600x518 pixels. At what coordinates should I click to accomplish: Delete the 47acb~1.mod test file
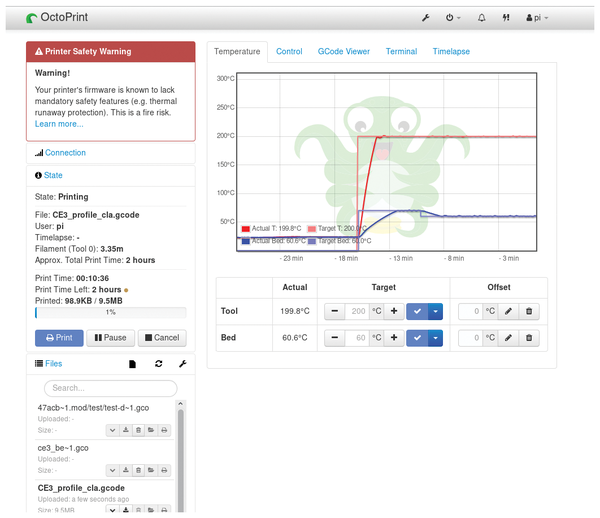coord(139,430)
